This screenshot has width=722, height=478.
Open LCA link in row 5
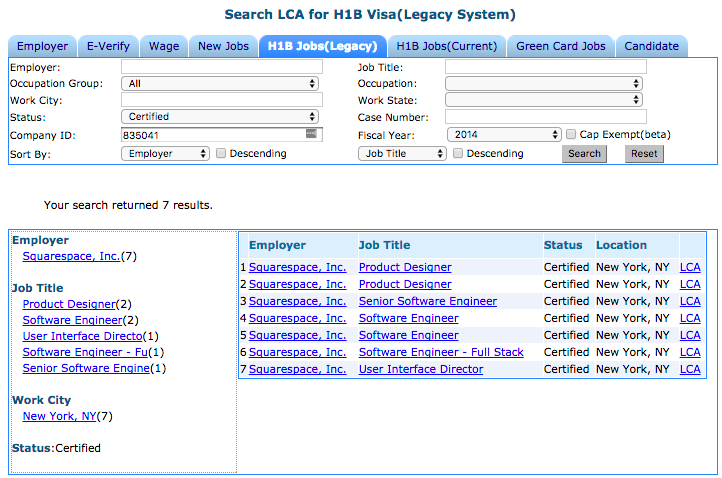690,335
